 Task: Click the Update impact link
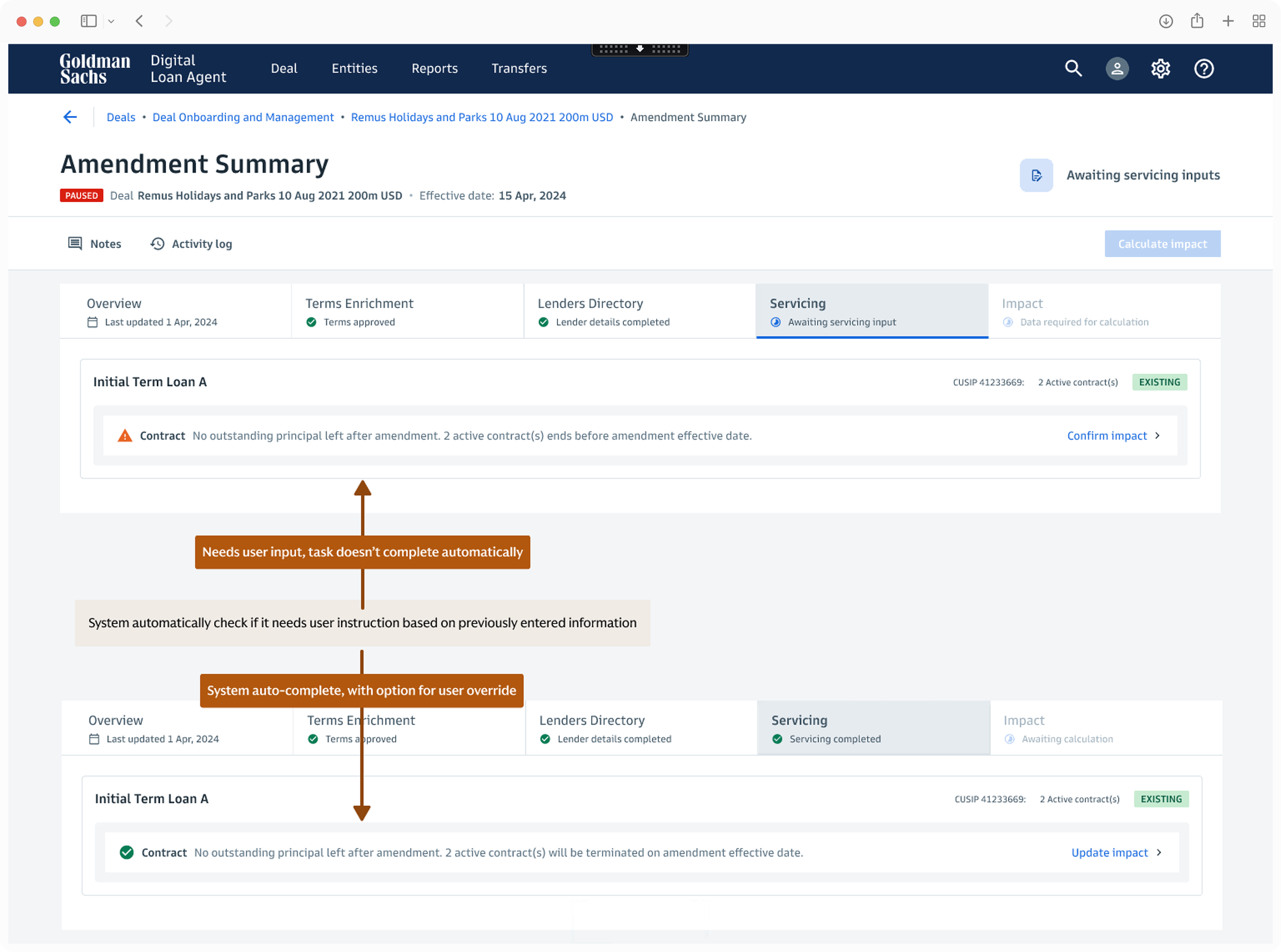(1109, 852)
